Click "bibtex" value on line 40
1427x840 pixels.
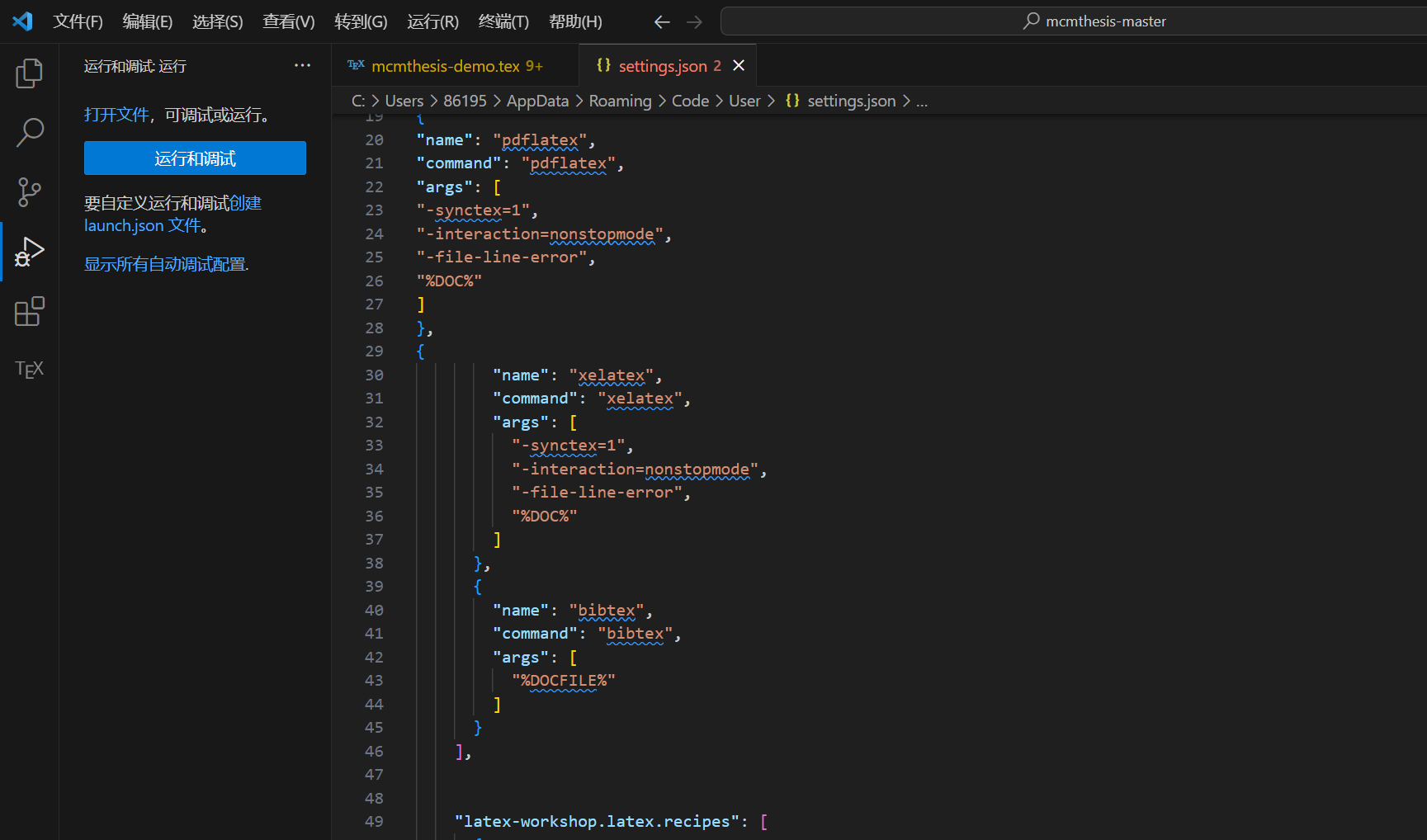(607, 611)
